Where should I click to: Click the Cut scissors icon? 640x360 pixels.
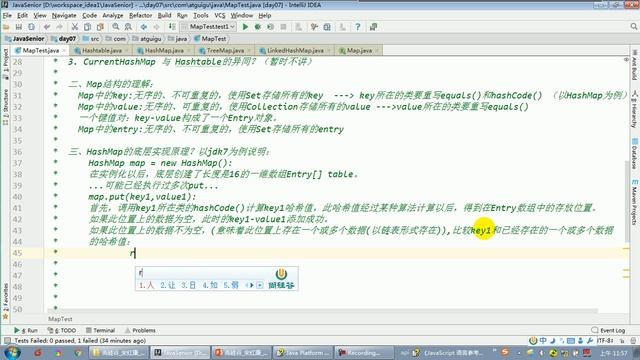(75, 27)
